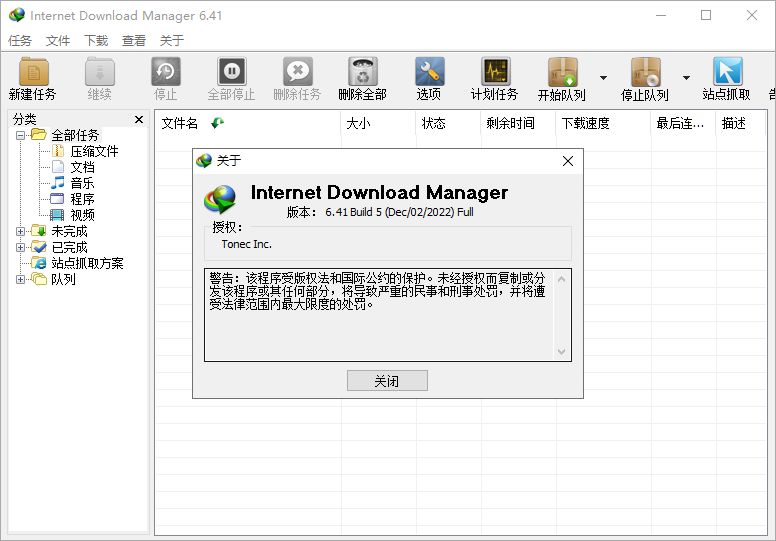Click the 开始队列 (start queue) icon
Viewport: 776px width, 541px height.
pos(562,73)
